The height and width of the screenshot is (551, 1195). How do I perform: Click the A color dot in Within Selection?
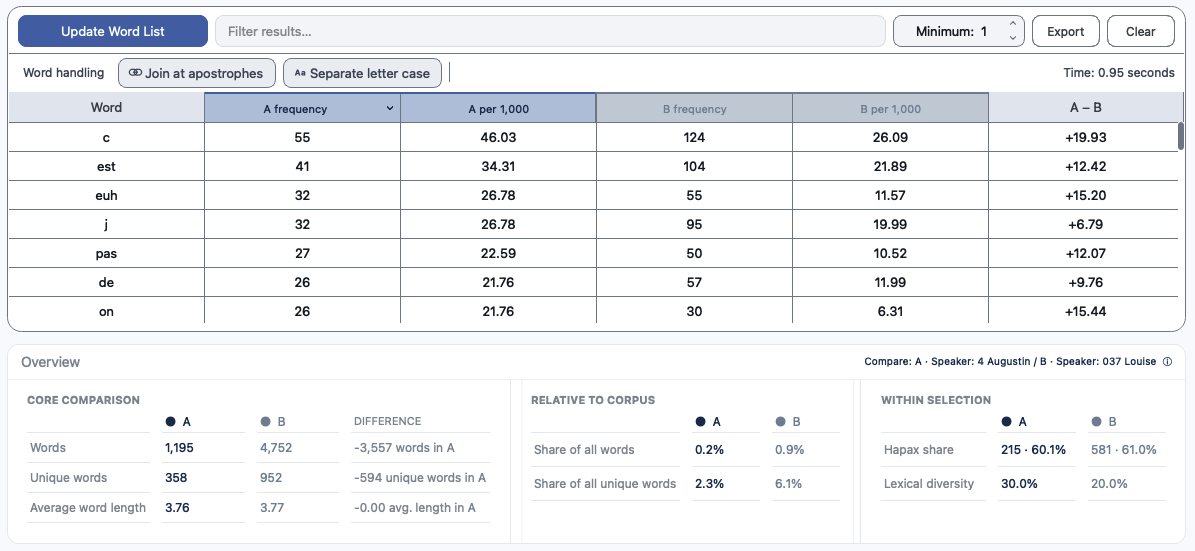click(1006, 421)
